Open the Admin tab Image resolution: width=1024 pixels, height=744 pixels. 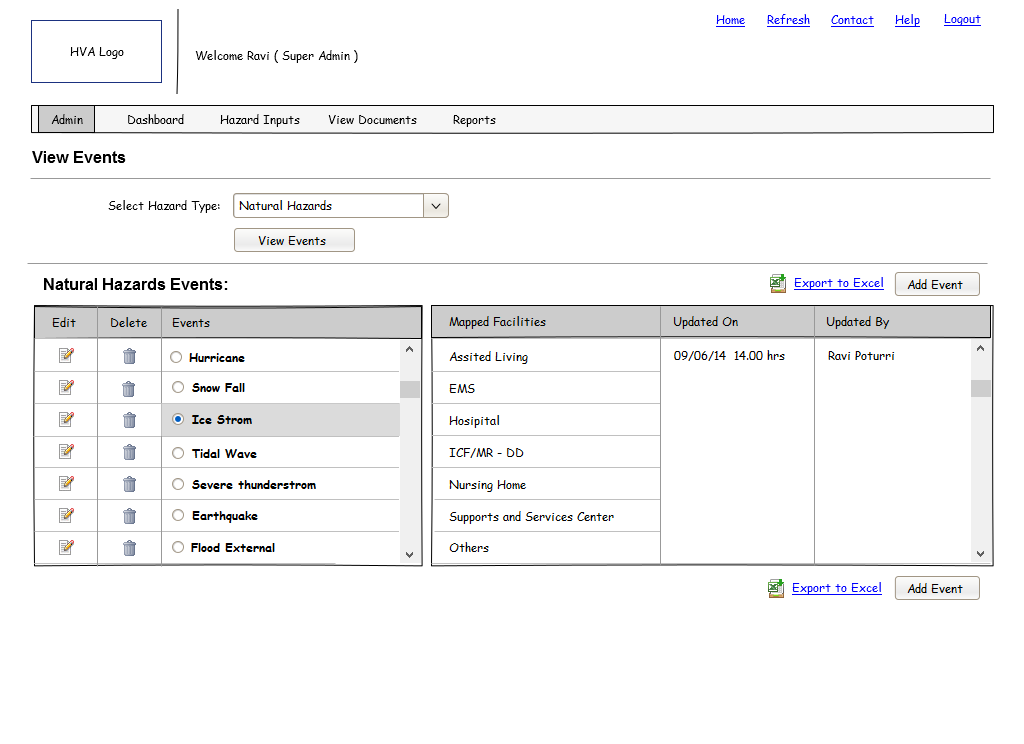(67, 120)
